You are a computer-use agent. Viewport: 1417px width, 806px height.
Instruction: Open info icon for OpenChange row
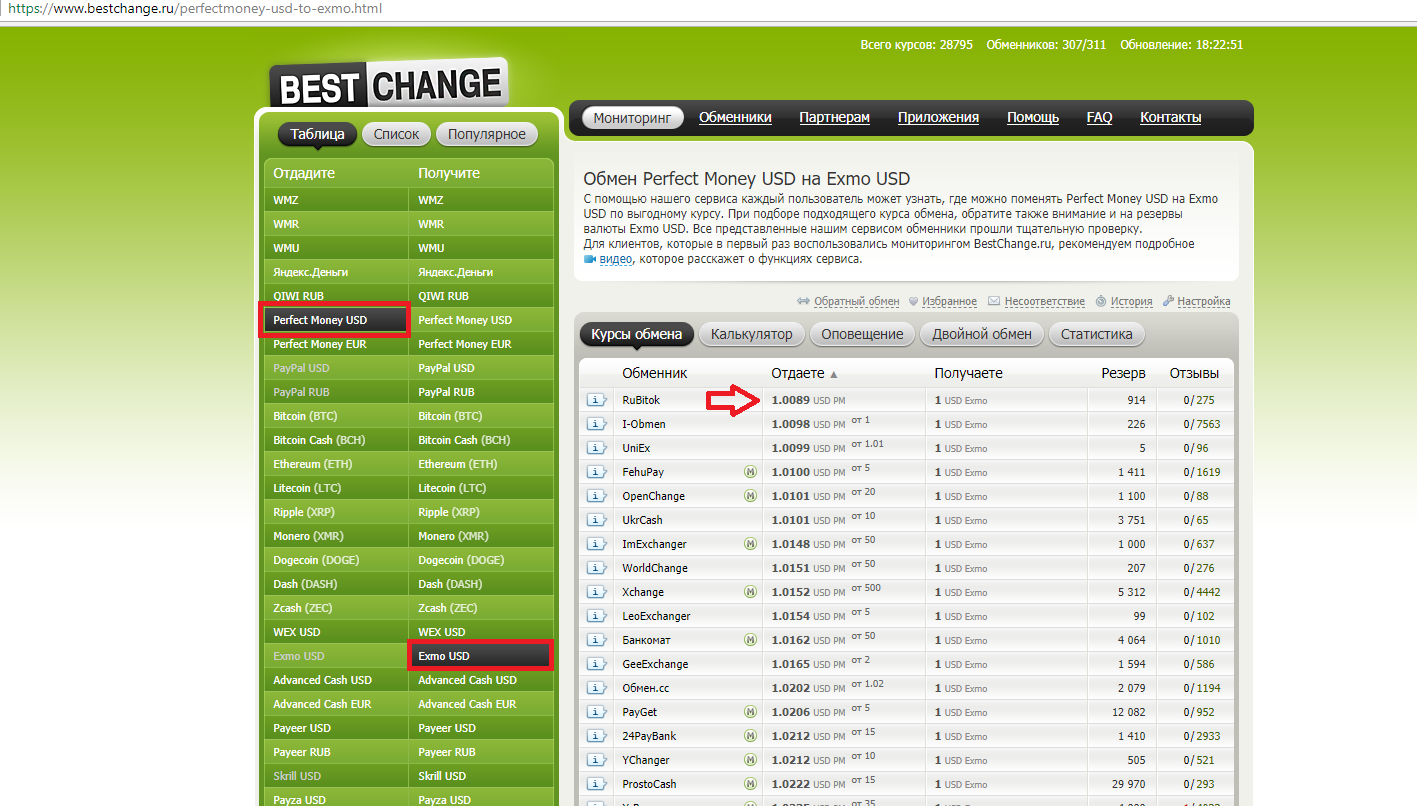tap(597, 496)
